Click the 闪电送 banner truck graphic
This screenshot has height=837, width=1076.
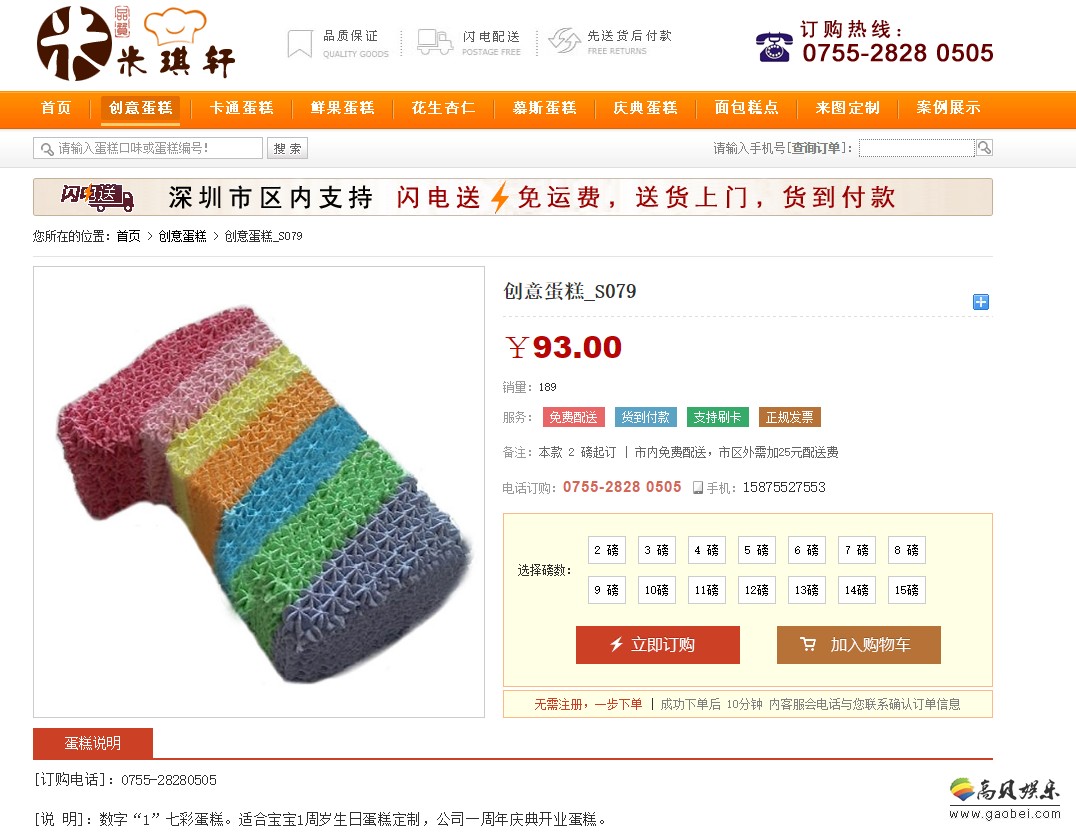click(97, 198)
